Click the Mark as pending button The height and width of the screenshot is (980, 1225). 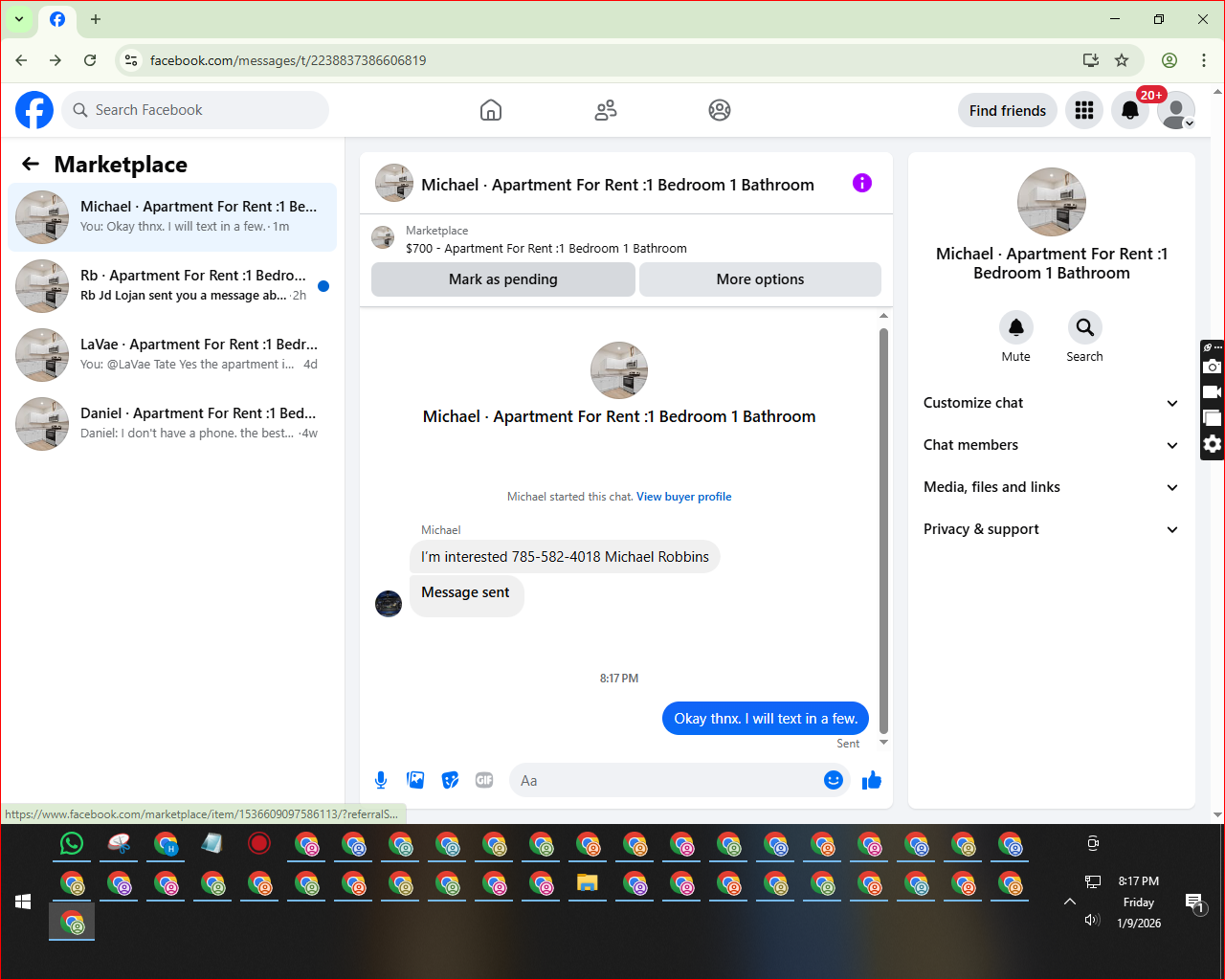(503, 279)
